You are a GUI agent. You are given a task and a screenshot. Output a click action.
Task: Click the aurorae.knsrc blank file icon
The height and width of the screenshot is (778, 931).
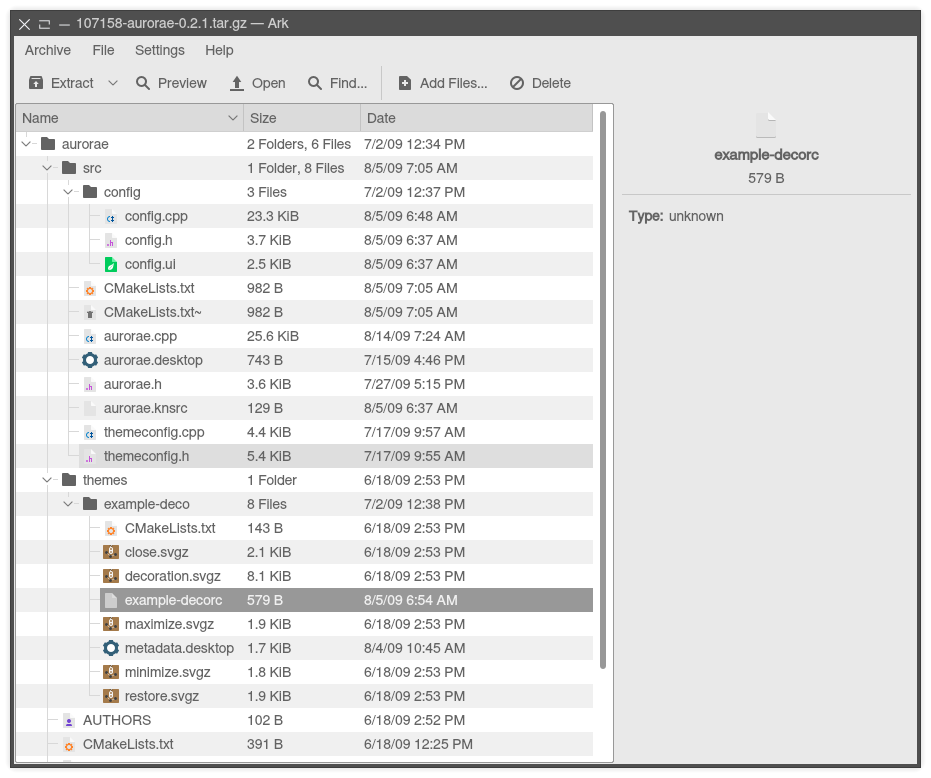(90, 409)
